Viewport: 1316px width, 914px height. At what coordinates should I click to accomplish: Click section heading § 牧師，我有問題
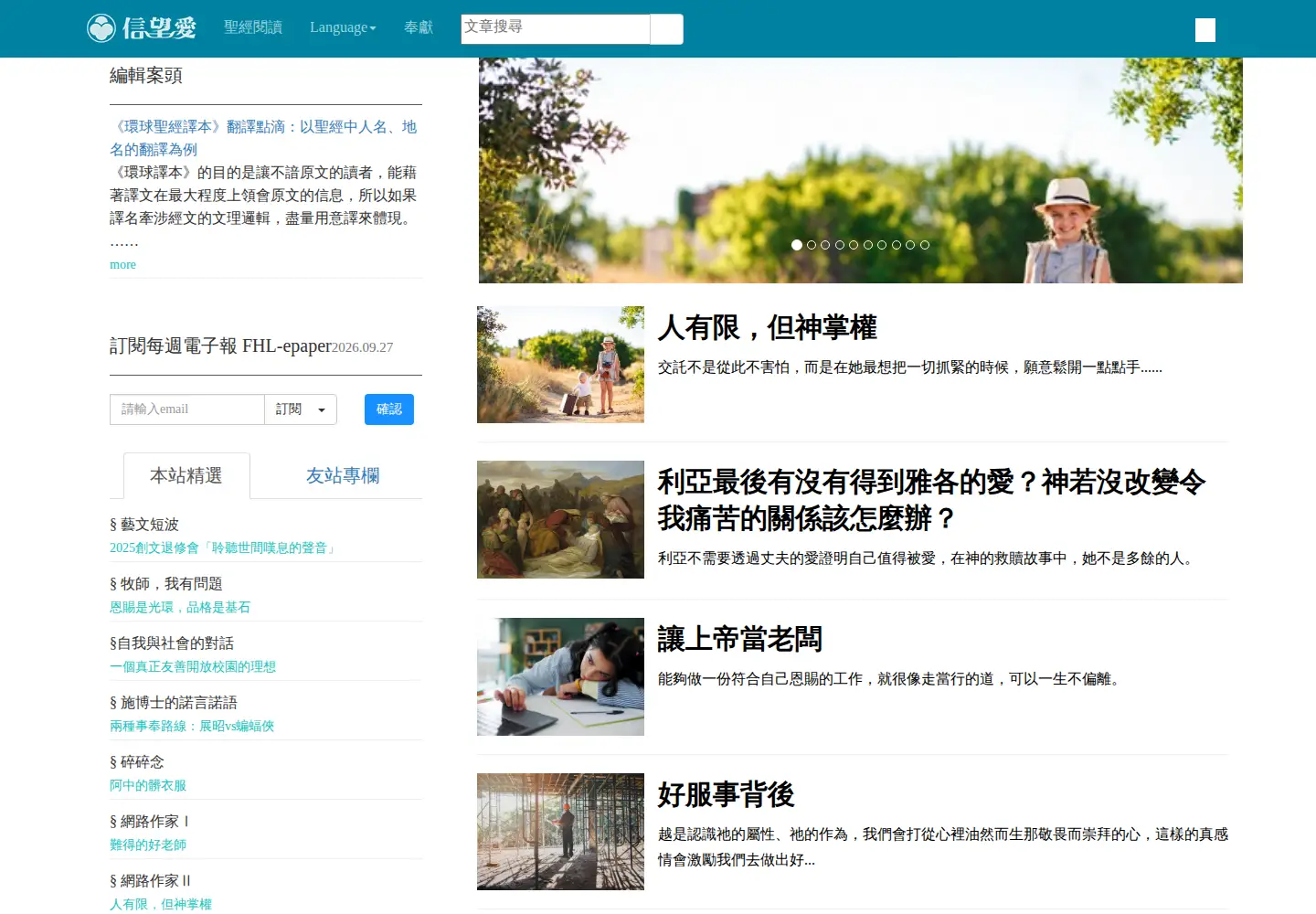click(166, 584)
